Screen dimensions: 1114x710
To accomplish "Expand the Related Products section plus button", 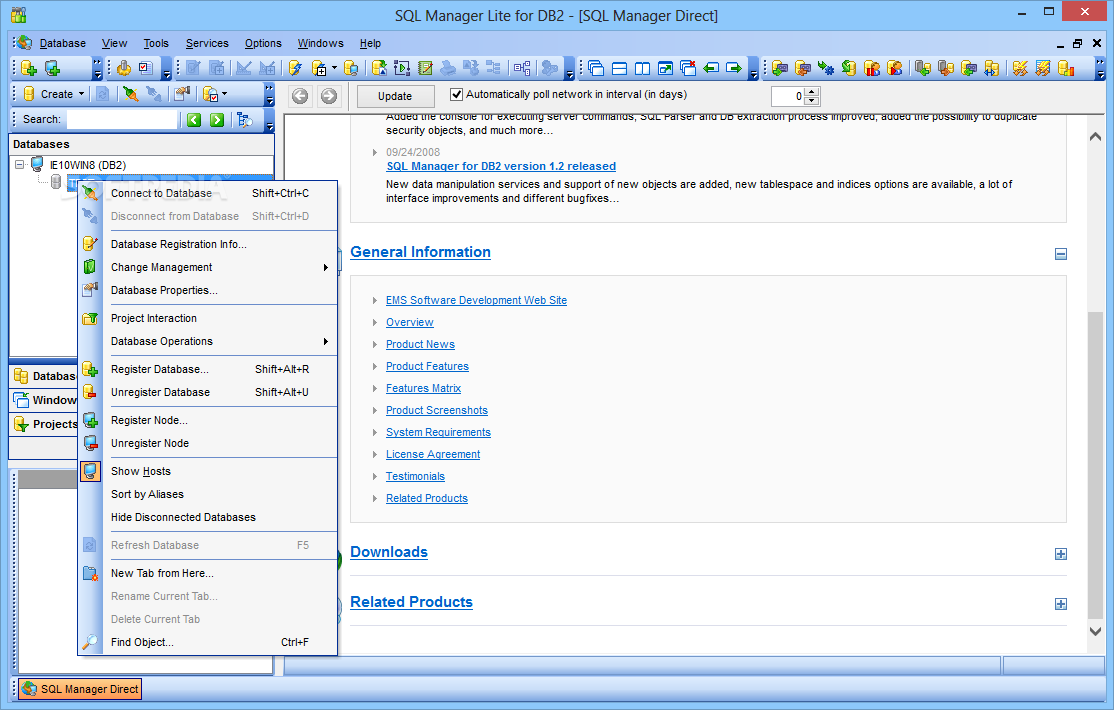I will [1061, 604].
